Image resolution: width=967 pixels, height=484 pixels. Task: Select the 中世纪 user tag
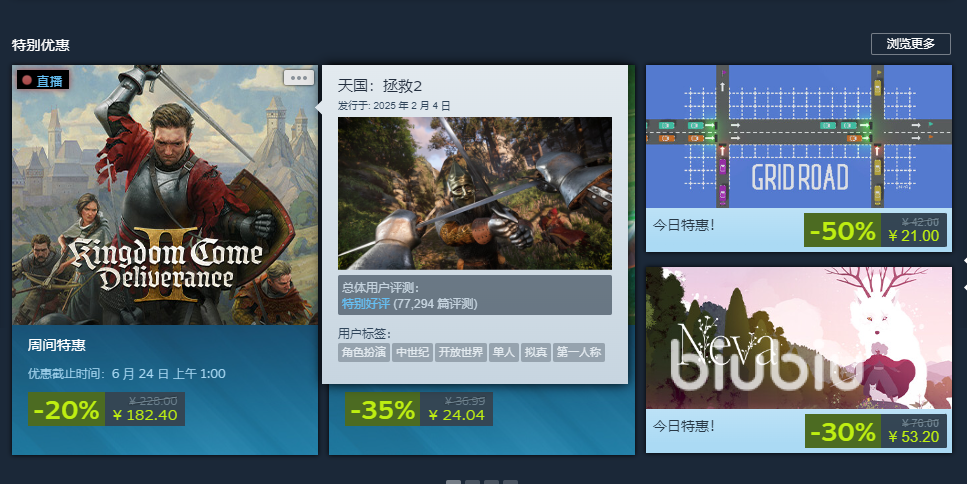(x=412, y=352)
